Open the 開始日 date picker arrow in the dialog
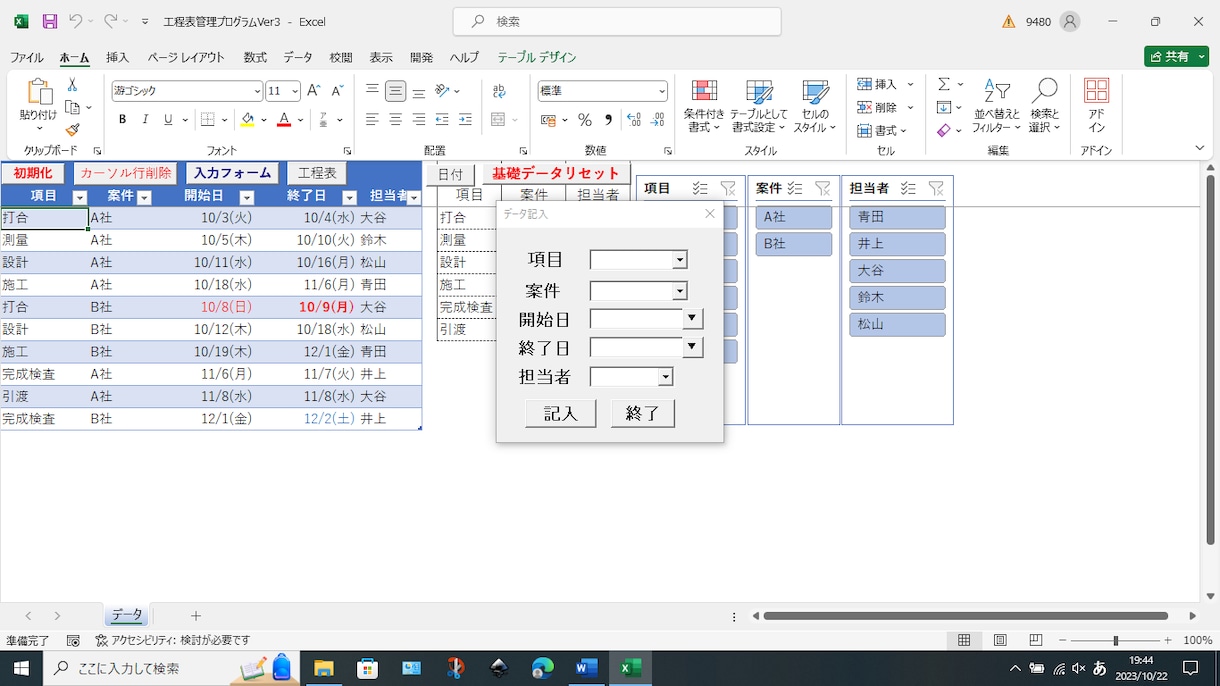 pyautogui.click(x=692, y=319)
